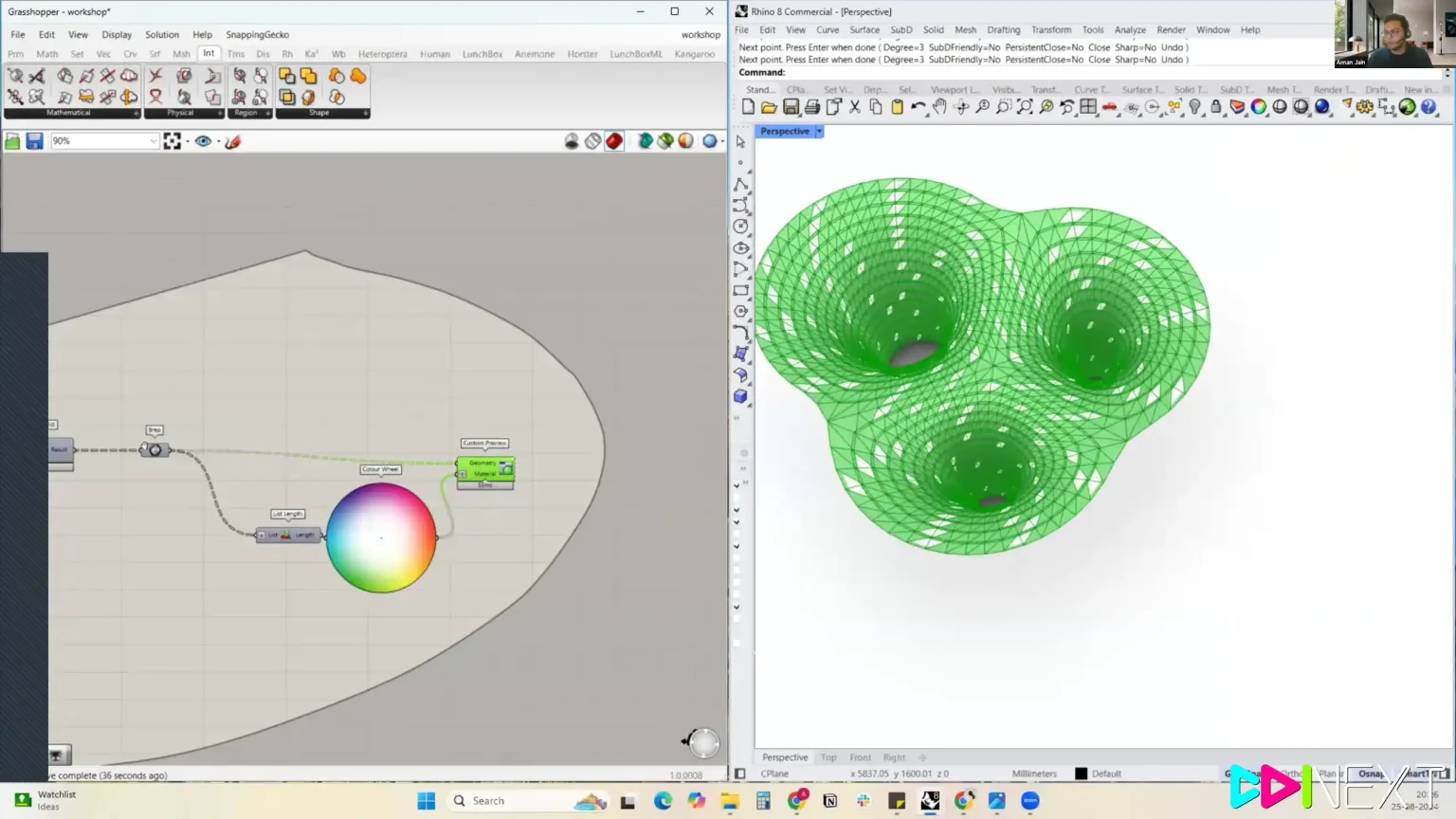Screen dimensions: 1456x819
Task: Click the Pan hand icon in Rhino toolbar
Action: (x=939, y=107)
